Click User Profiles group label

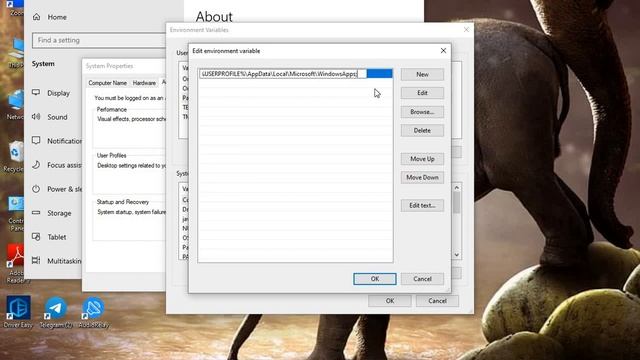(111, 156)
